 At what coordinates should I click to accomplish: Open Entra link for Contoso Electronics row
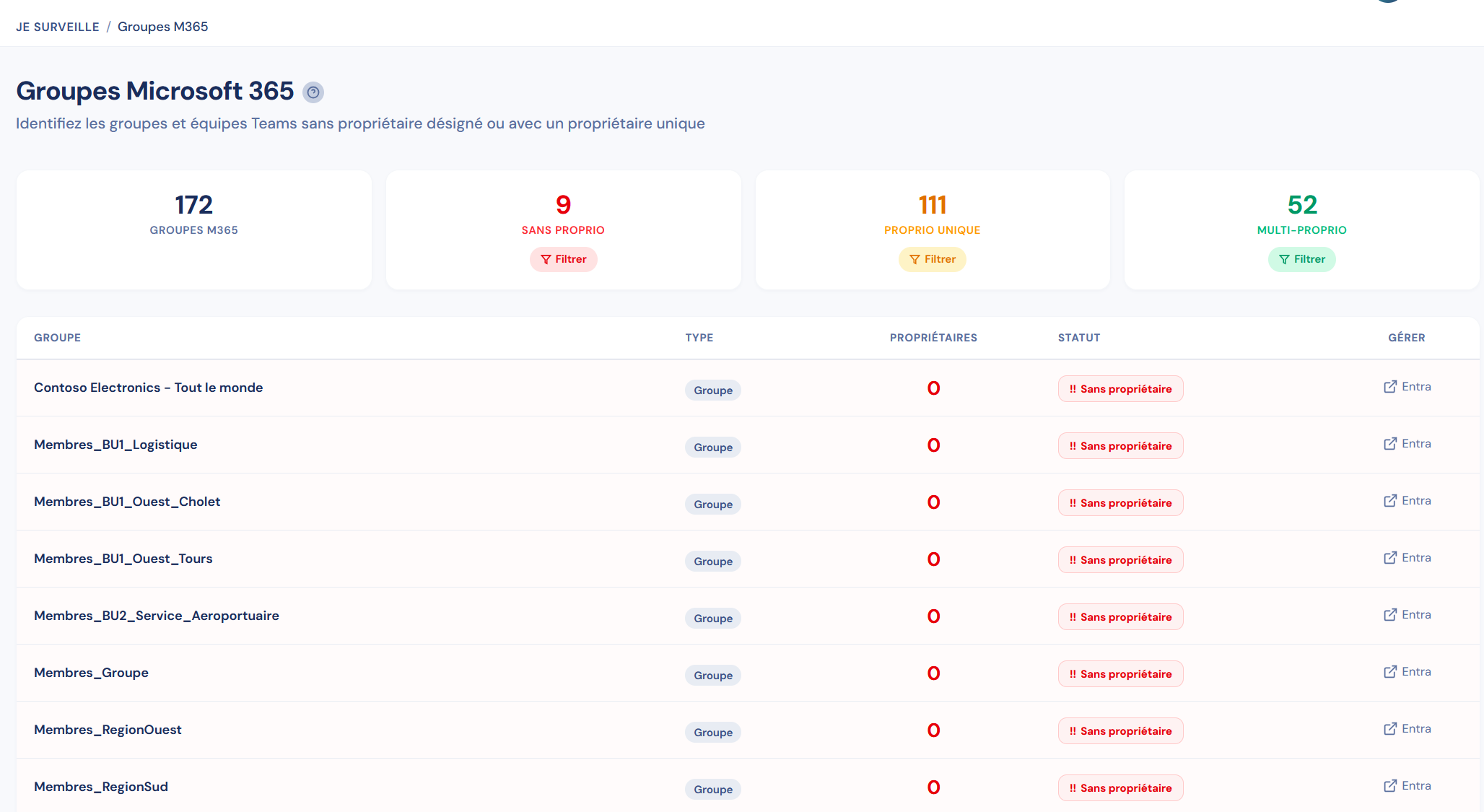click(x=1407, y=387)
